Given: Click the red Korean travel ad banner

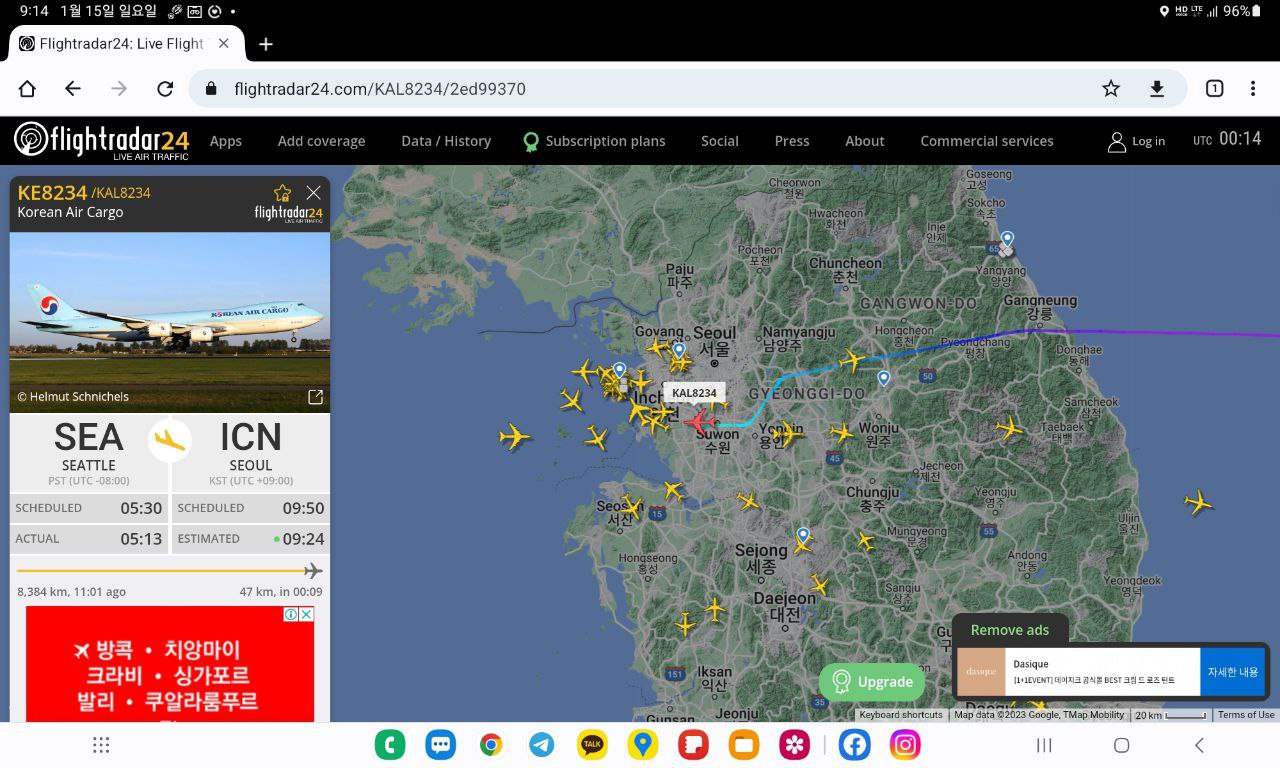Looking at the screenshot, I should (x=170, y=664).
